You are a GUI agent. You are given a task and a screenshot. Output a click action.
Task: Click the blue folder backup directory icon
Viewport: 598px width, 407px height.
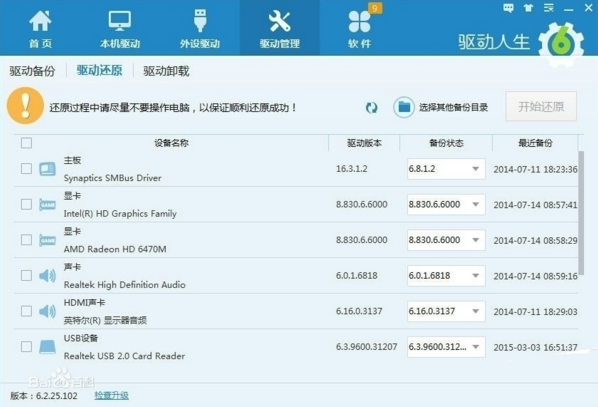pyautogui.click(x=403, y=107)
